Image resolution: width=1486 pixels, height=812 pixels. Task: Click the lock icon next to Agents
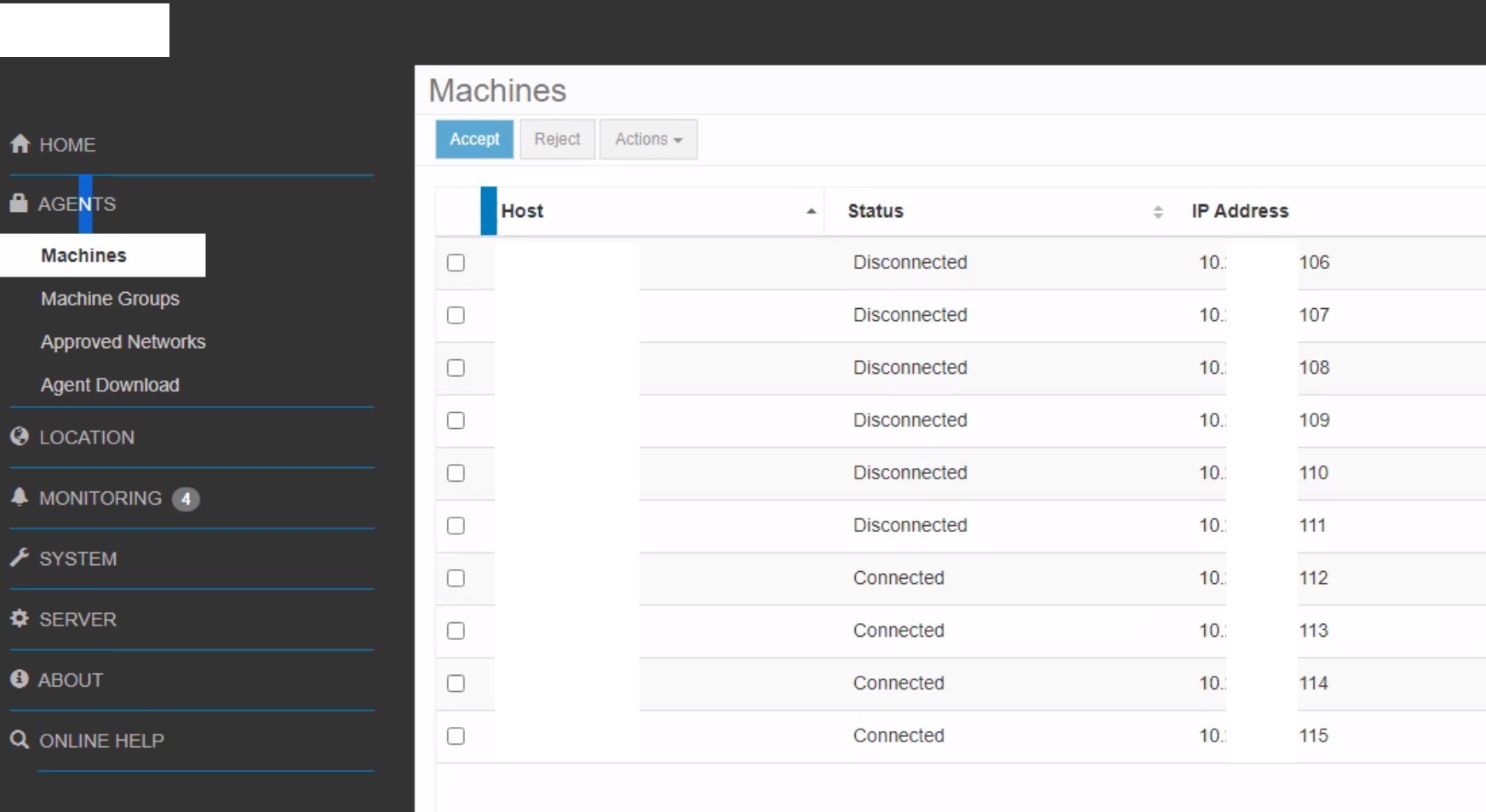18,203
